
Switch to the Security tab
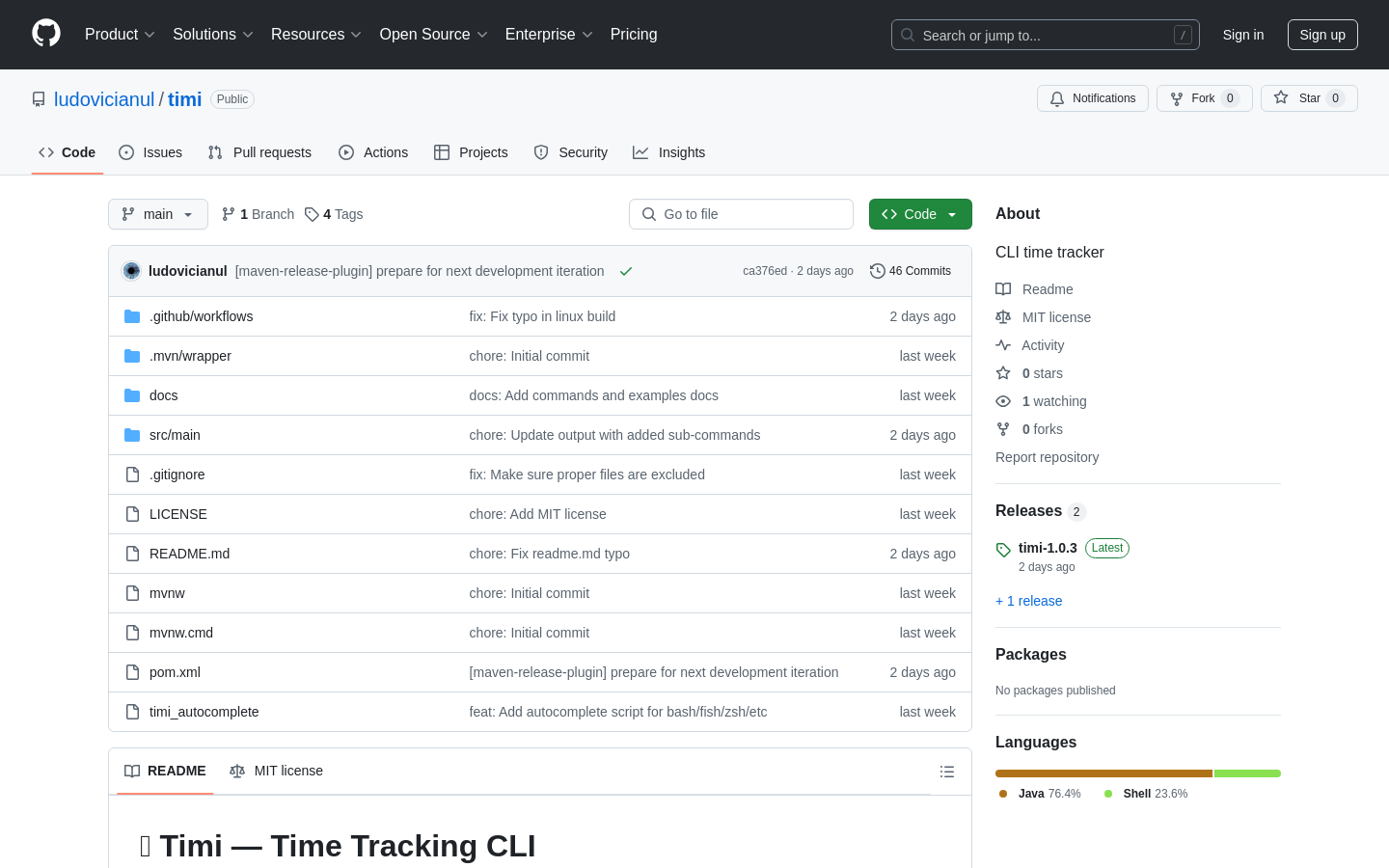pos(571,152)
